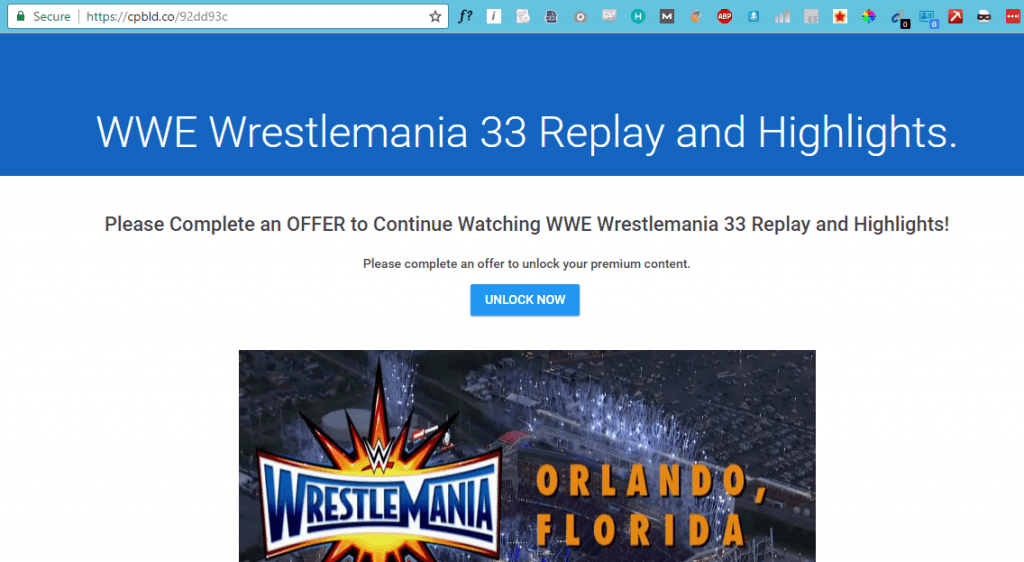Open the red pickaxe extension icon
This screenshot has width=1024, height=562.
[955, 16]
